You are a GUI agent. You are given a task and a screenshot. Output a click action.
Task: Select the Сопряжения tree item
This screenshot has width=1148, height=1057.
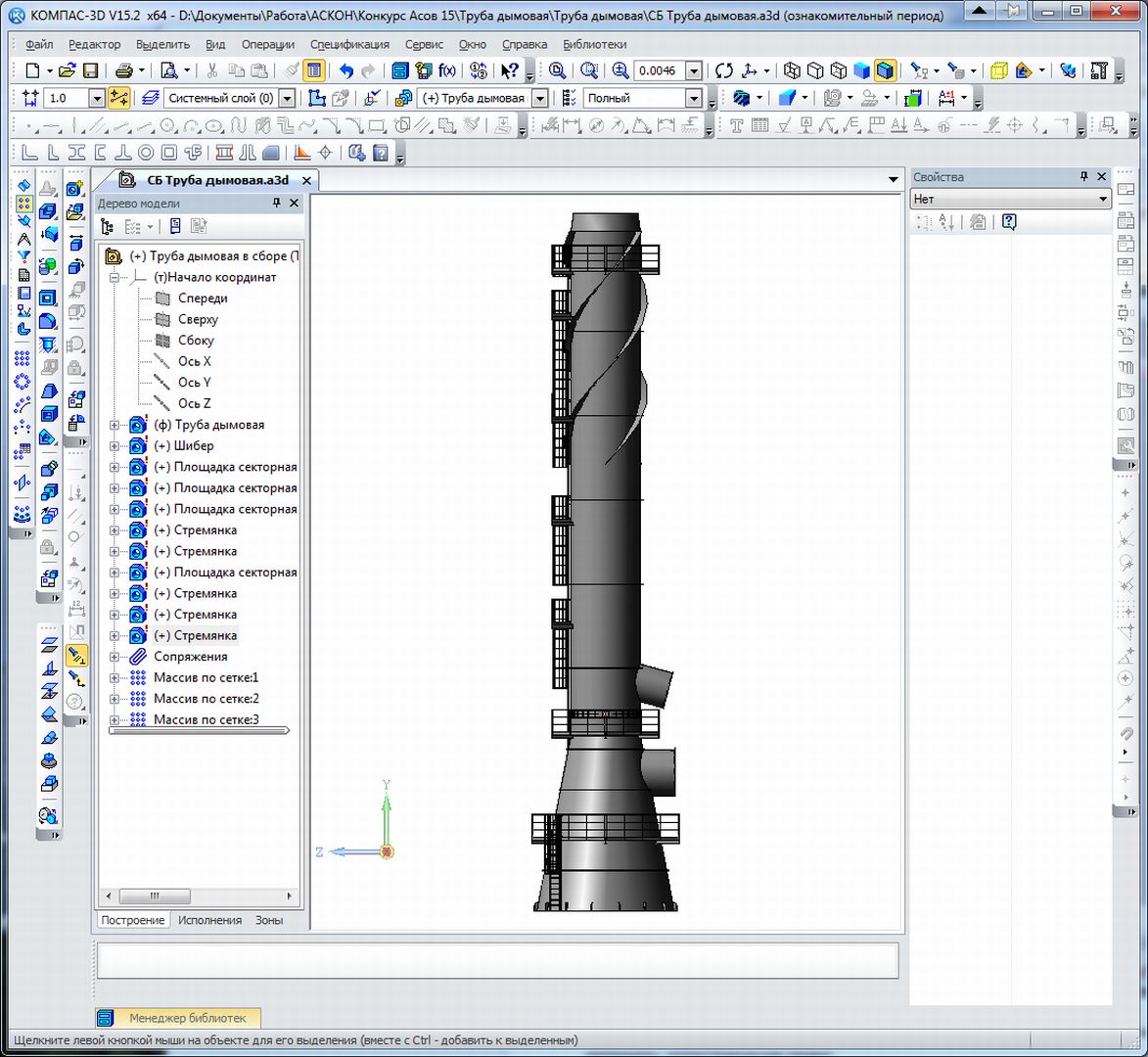click(x=190, y=657)
